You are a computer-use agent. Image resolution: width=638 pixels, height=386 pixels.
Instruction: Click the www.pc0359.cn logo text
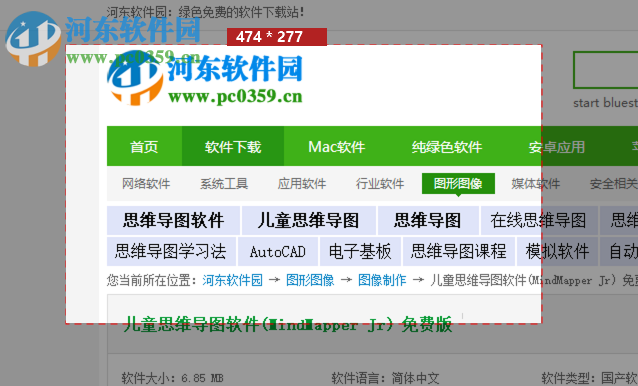pyautogui.click(x=235, y=97)
